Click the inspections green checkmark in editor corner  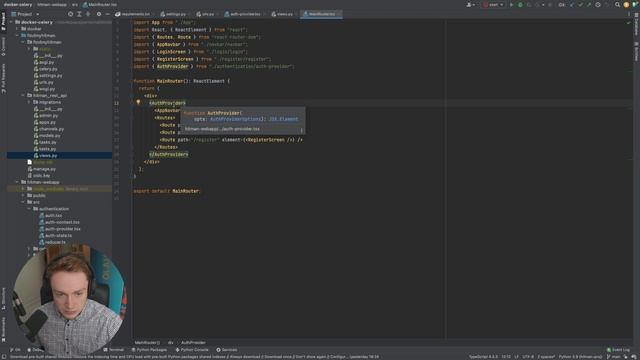(x=629, y=23)
